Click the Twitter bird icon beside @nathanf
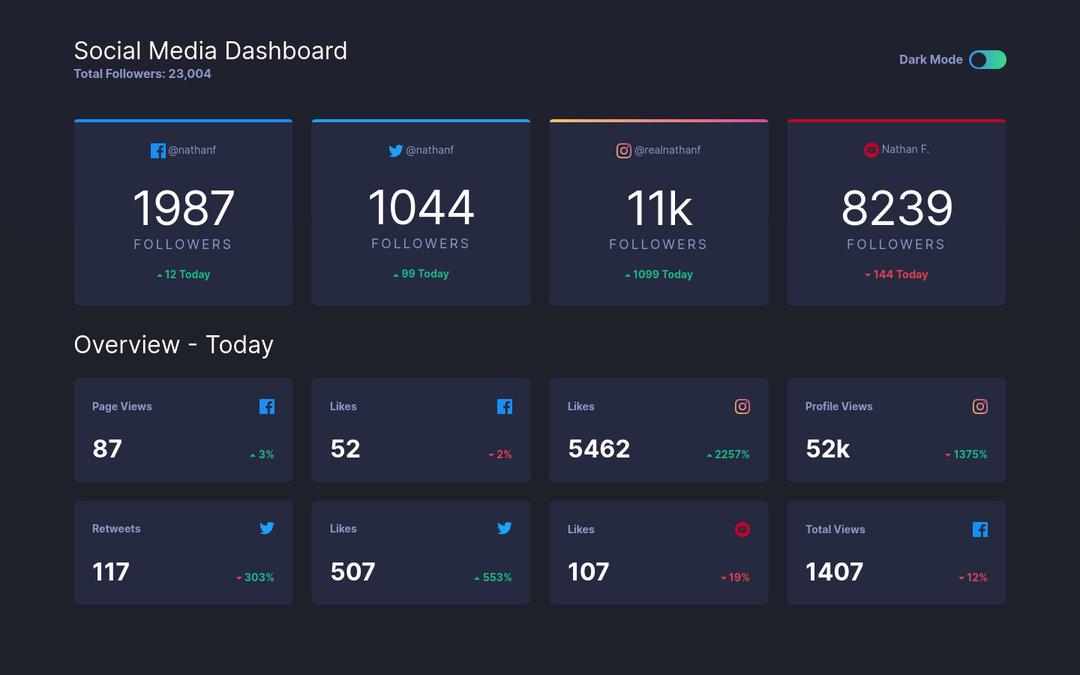Screen dimensions: 1080x675 [x=396, y=151]
